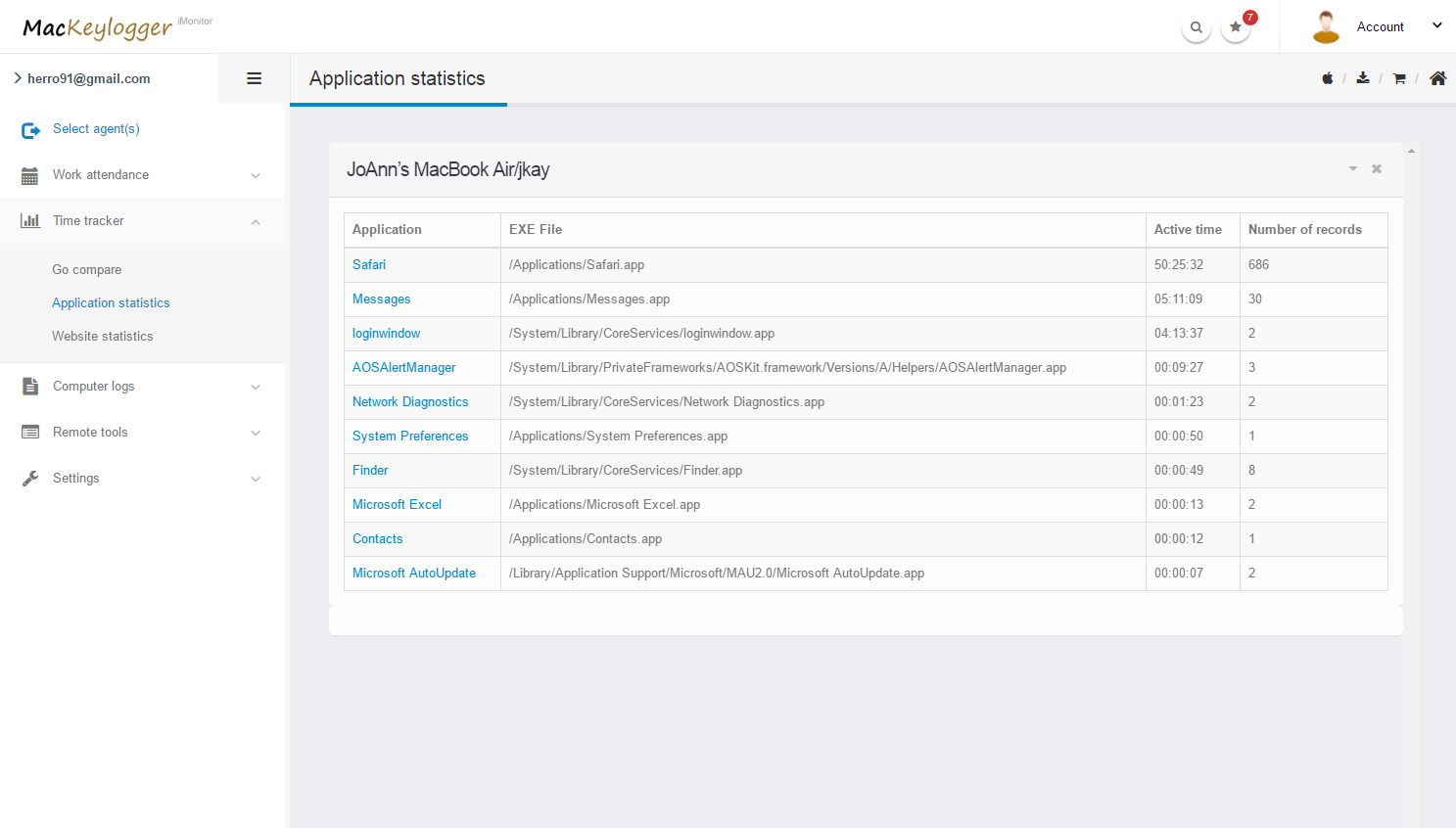
Task: Collapse the panel with the caret arrow
Action: [x=1353, y=169]
